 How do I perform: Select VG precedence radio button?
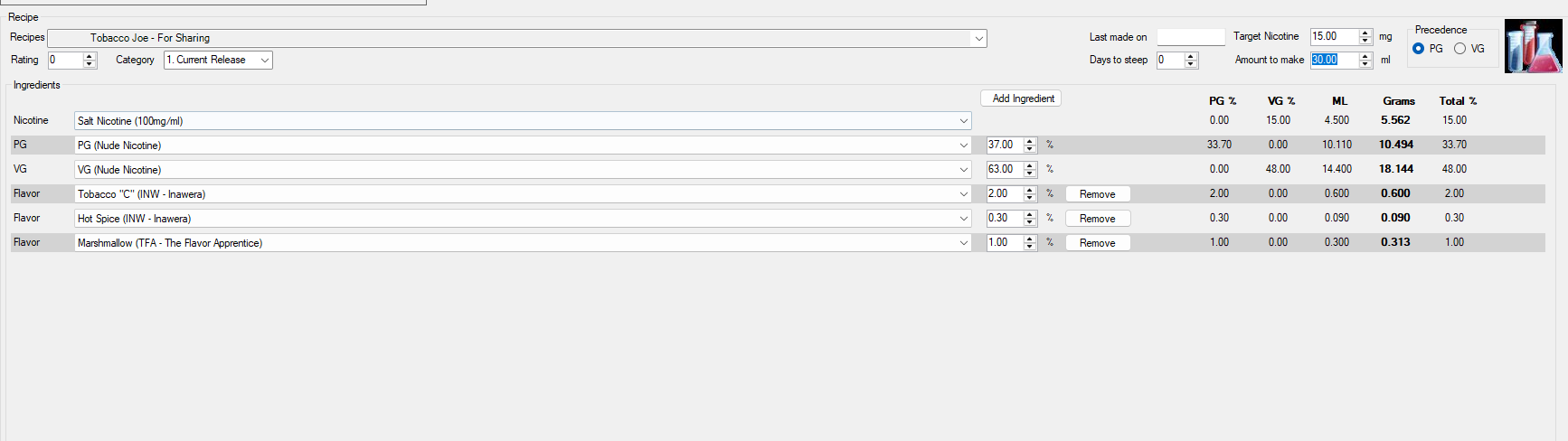(1459, 49)
